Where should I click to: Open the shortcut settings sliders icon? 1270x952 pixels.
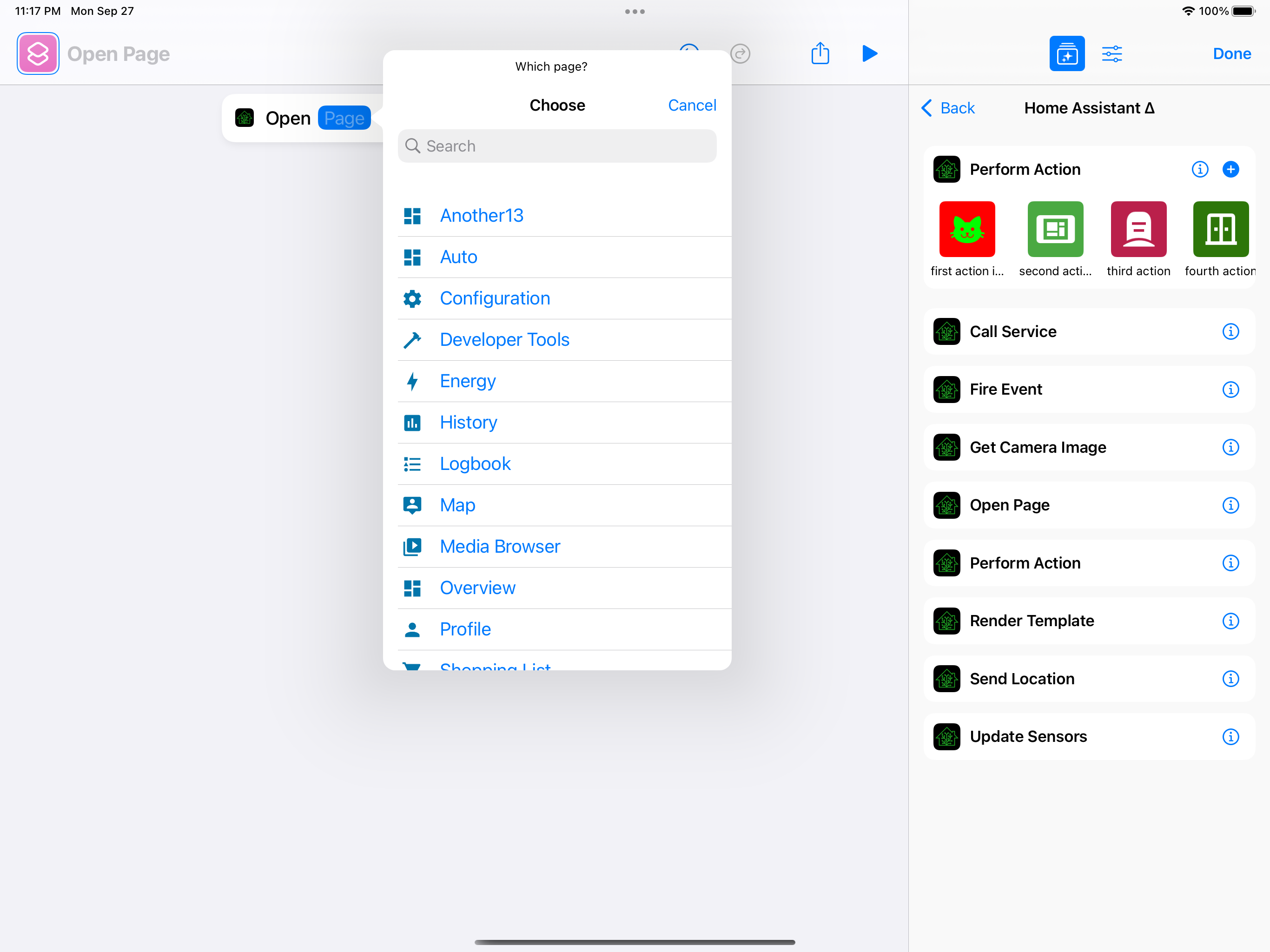[x=1111, y=53]
